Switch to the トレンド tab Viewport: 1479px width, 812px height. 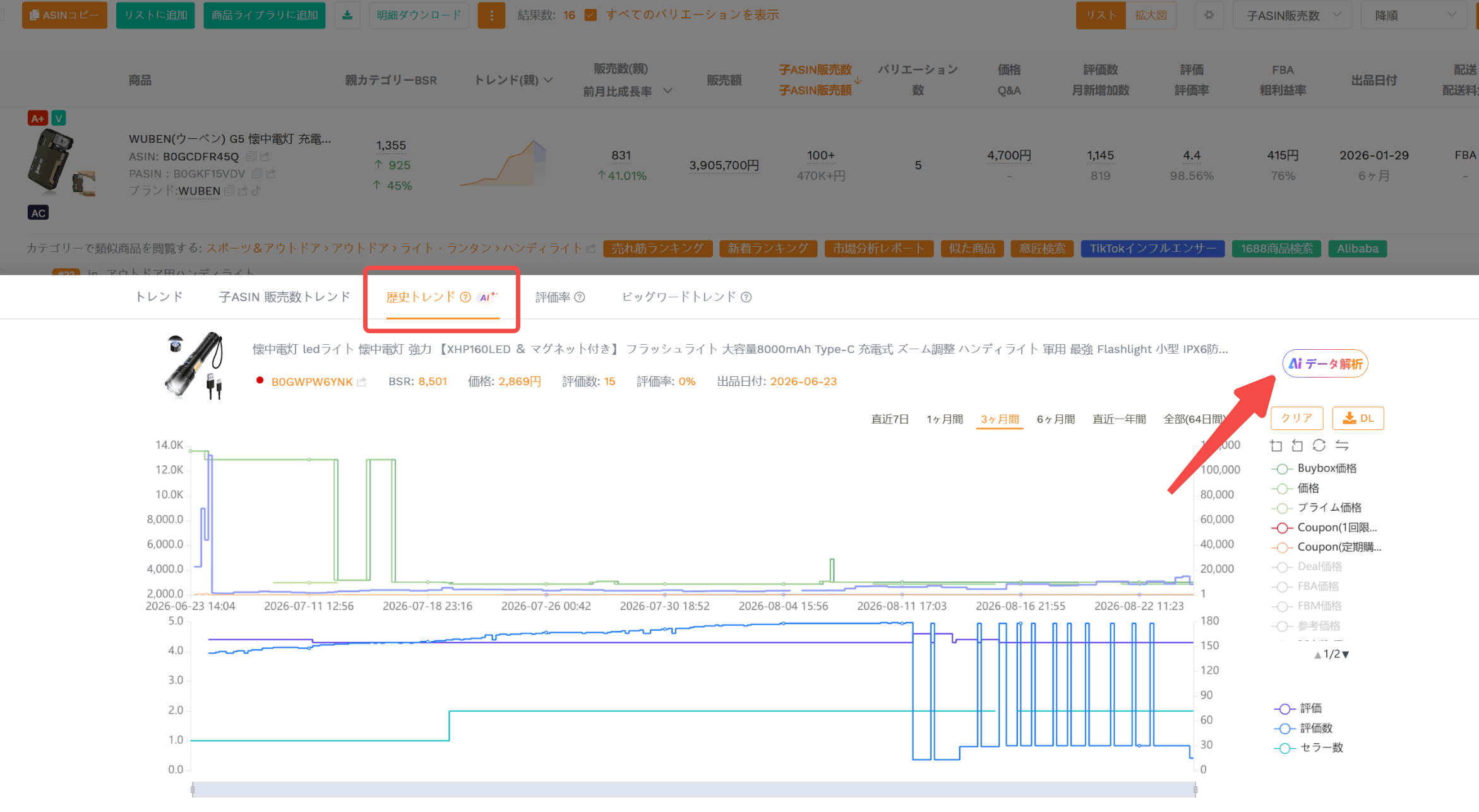point(159,297)
